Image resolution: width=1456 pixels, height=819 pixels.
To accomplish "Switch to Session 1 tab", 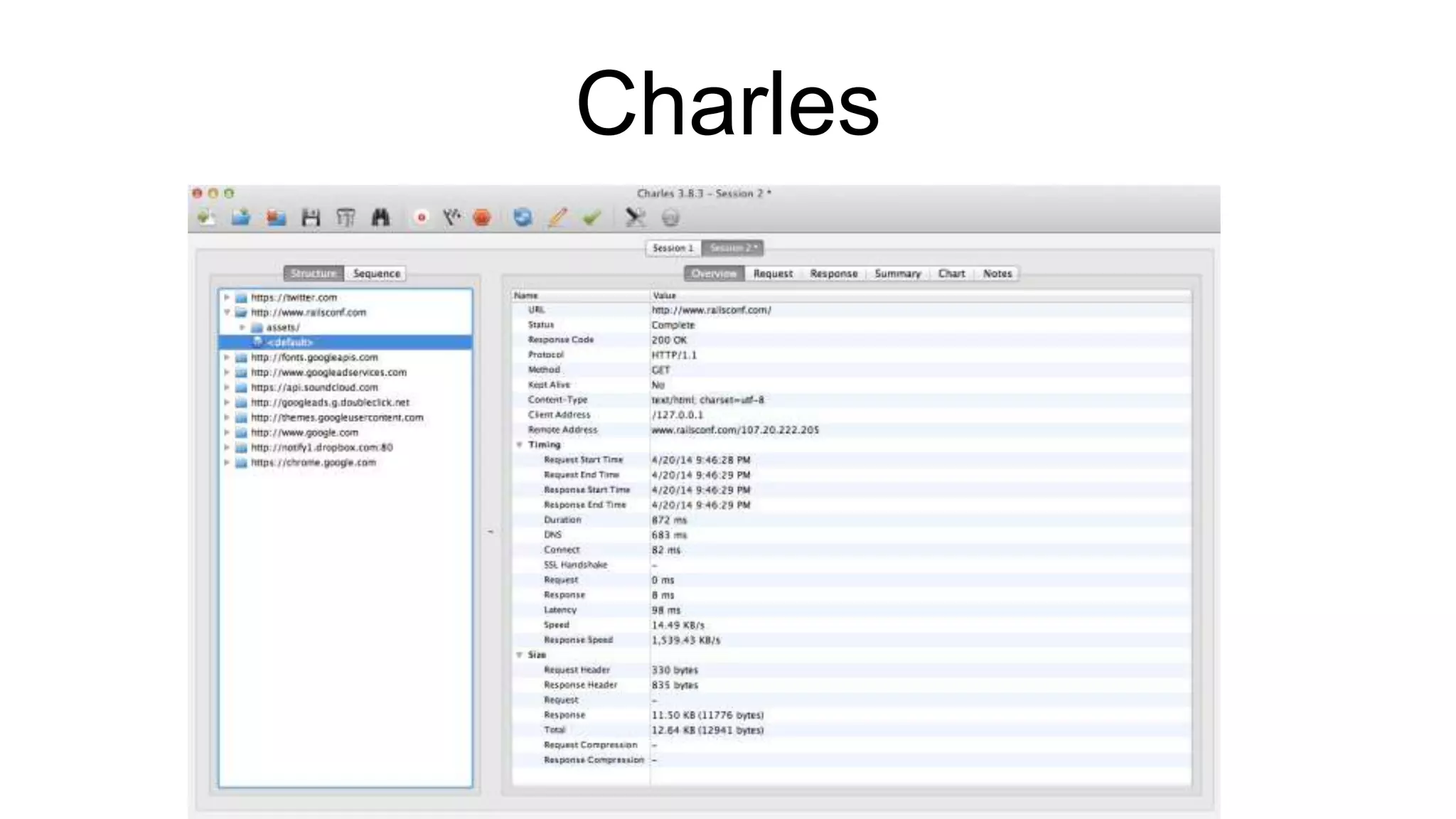I will pyautogui.click(x=673, y=248).
